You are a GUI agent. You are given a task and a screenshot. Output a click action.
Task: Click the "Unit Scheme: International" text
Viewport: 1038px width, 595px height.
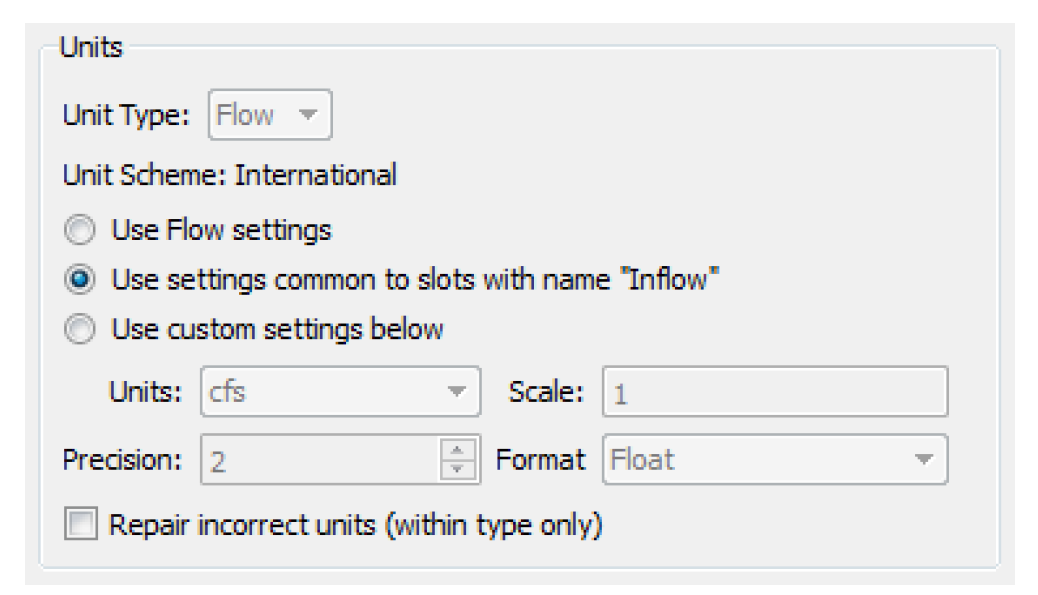(x=229, y=176)
